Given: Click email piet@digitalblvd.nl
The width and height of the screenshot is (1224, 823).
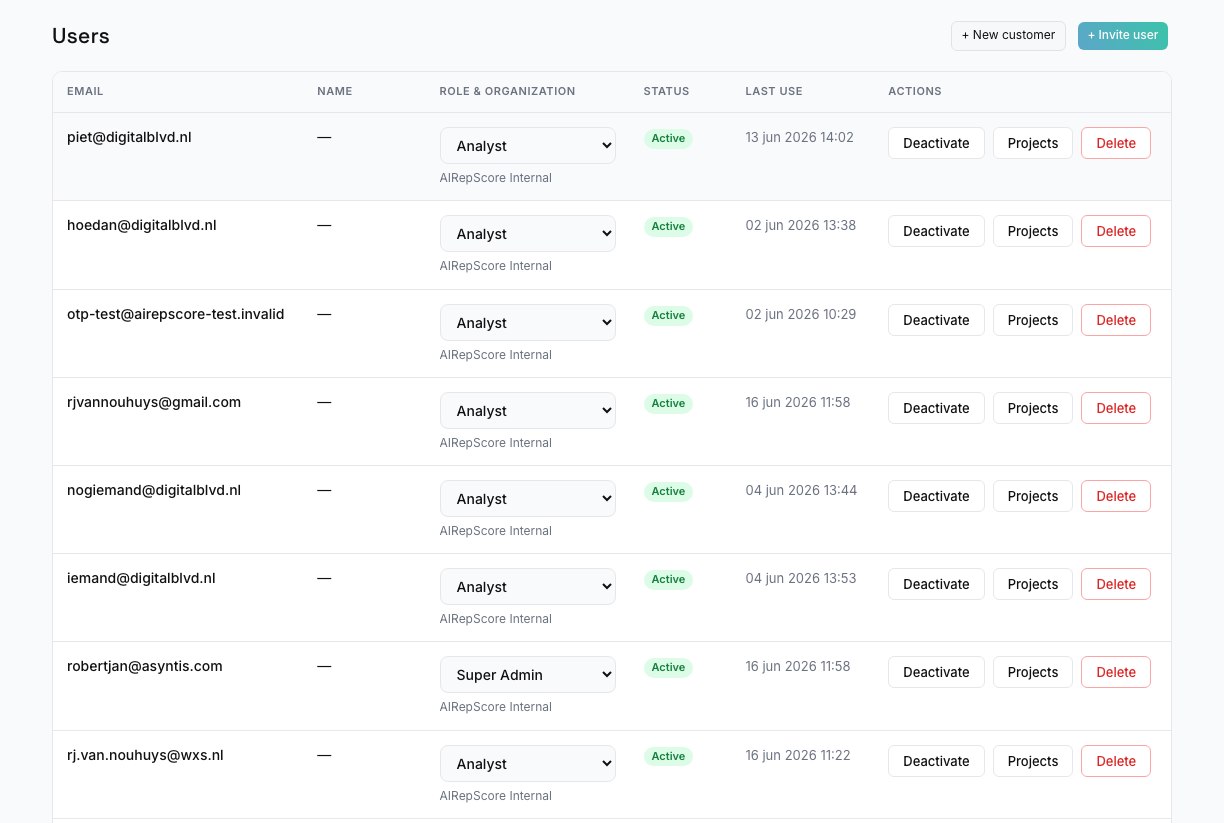Looking at the screenshot, I should tap(129, 137).
